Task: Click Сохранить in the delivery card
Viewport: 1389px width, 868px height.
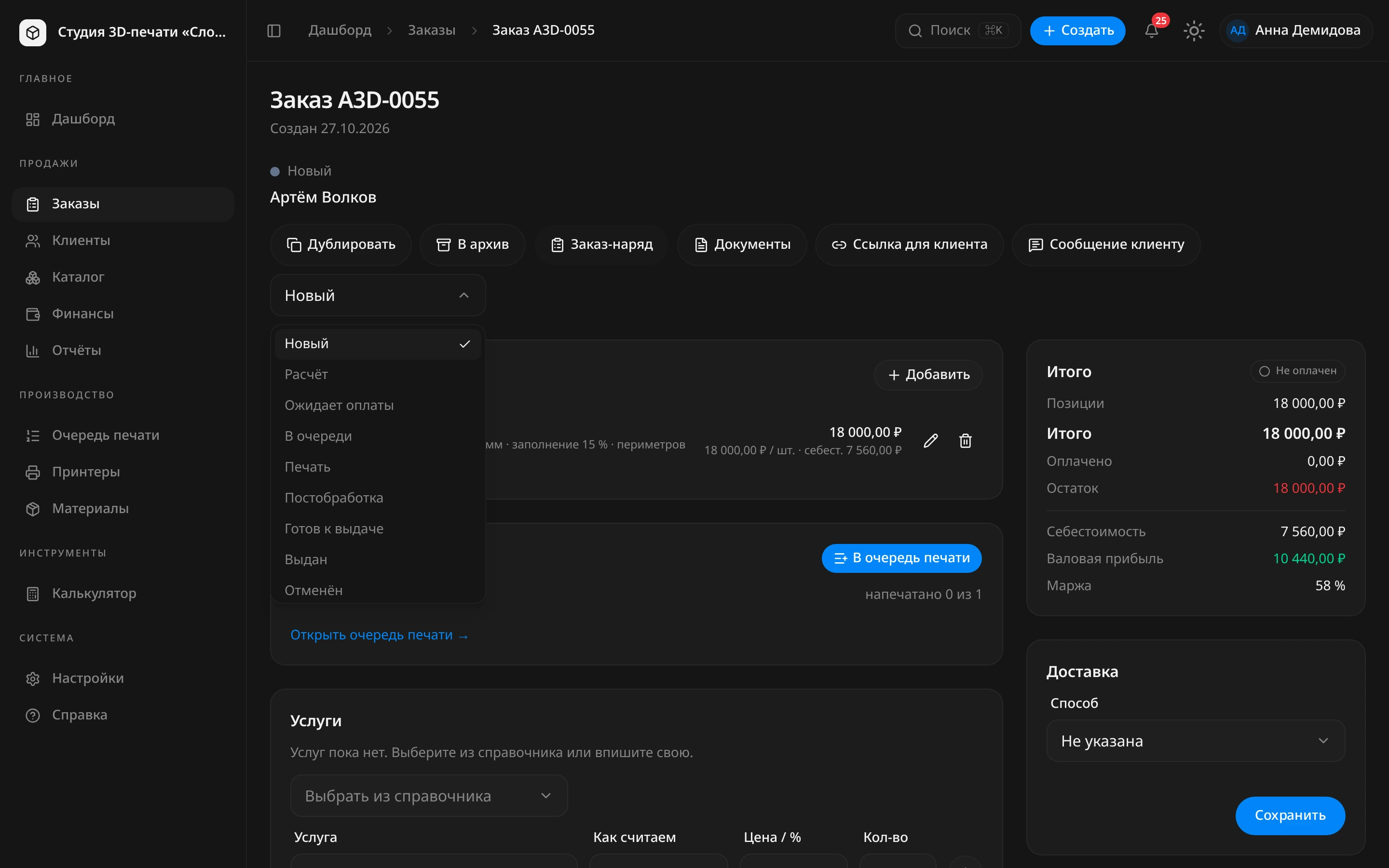Action: pyautogui.click(x=1290, y=815)
